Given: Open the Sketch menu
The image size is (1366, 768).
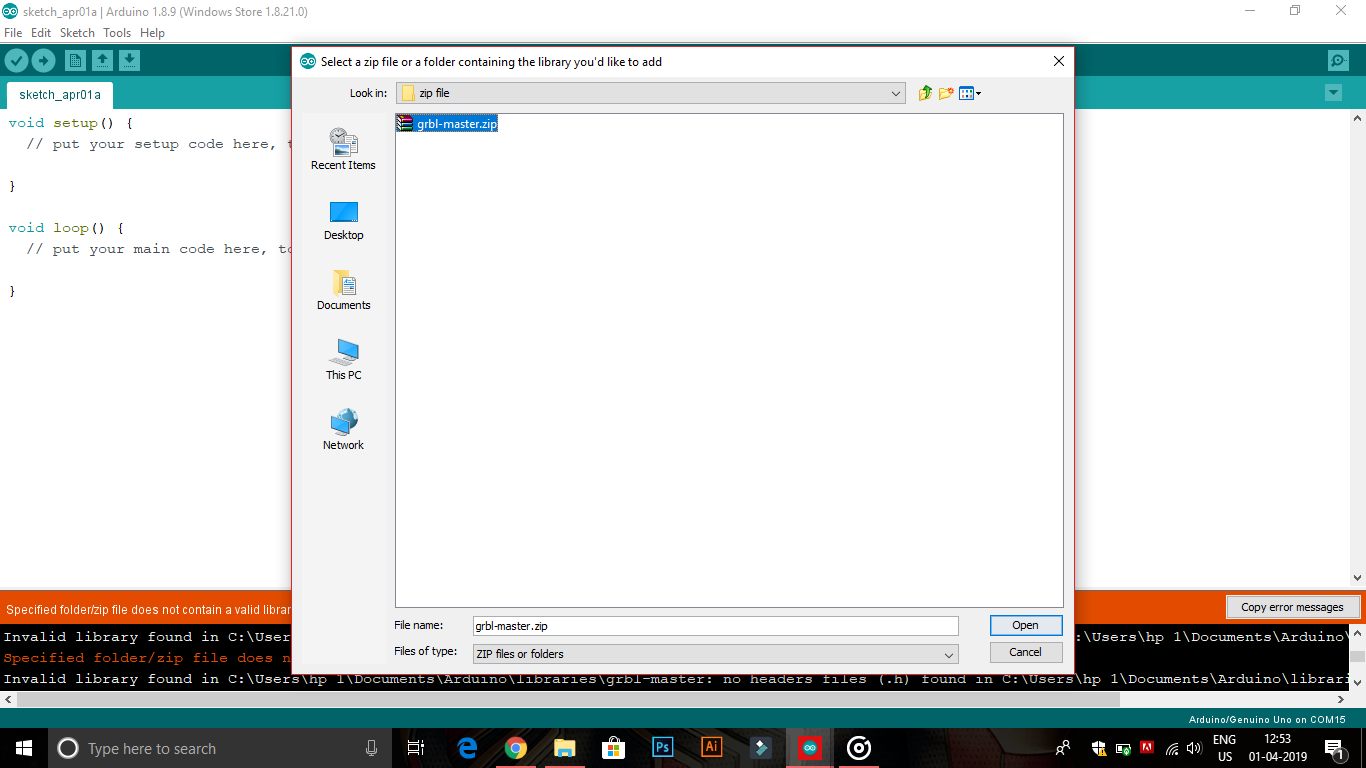Looking at the screenshot, I should (x=77, y=32).
